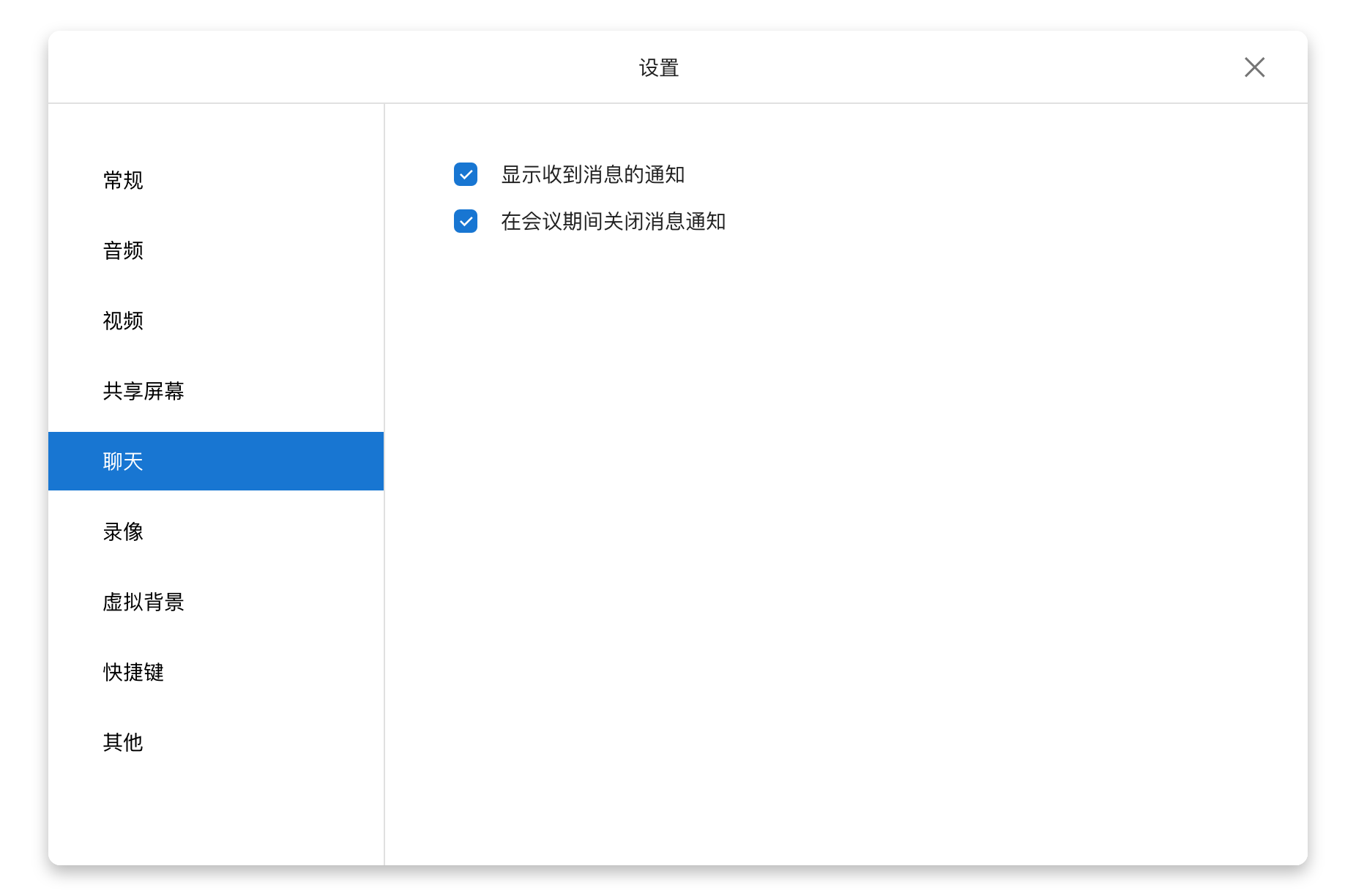选择「音频」上方的「常规」选项
This screenshot has width=1356, height=896.
click(x=123, y=180)
